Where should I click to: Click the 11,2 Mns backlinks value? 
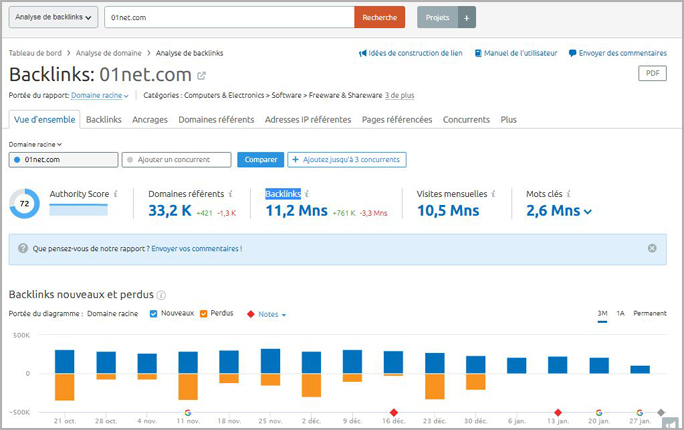297,211
